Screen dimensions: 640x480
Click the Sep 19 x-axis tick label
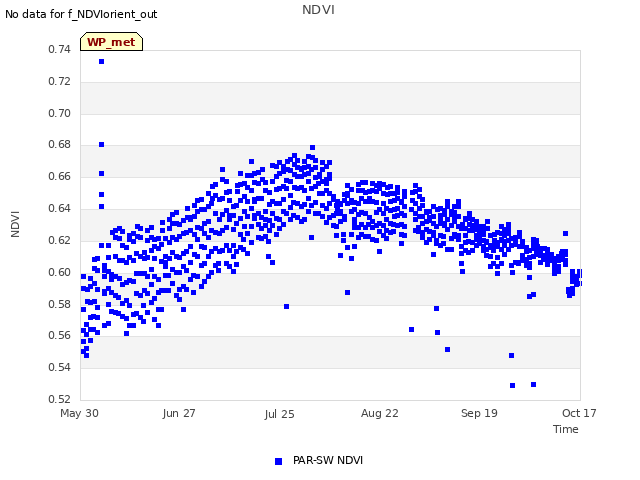point(479,413)
